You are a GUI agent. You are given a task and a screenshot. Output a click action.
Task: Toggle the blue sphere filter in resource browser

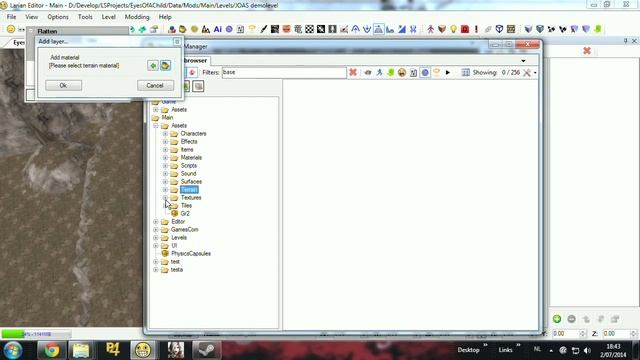click(x=425, y=73)
